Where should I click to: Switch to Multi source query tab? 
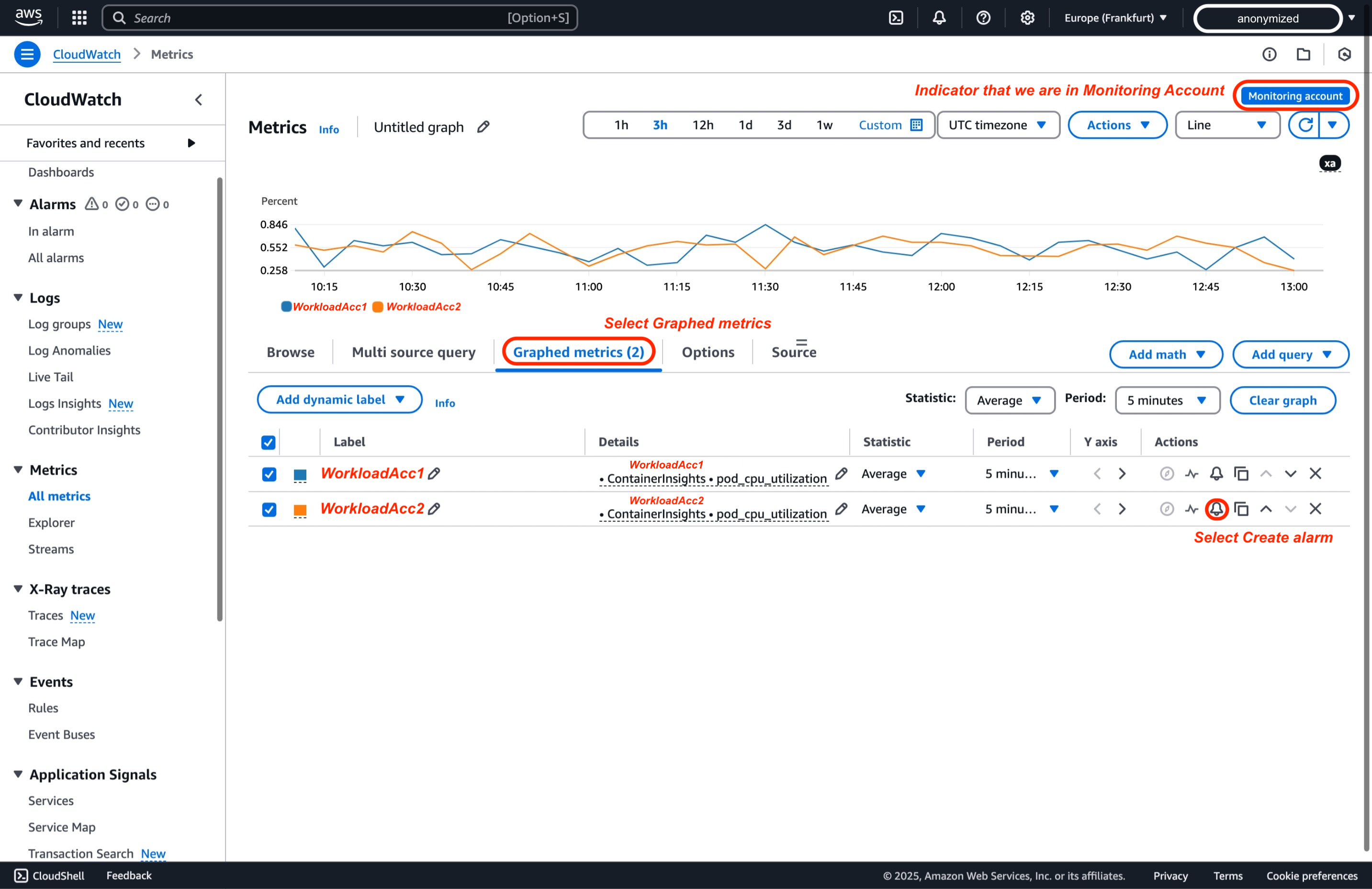413,352
